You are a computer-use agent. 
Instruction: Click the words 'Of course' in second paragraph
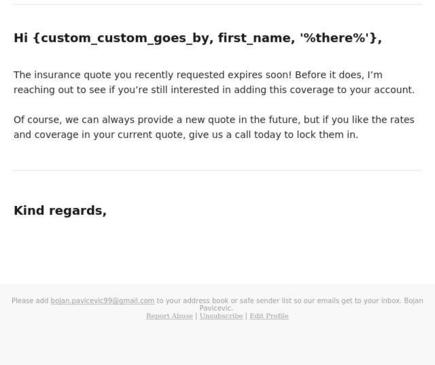tap(37, 120)
